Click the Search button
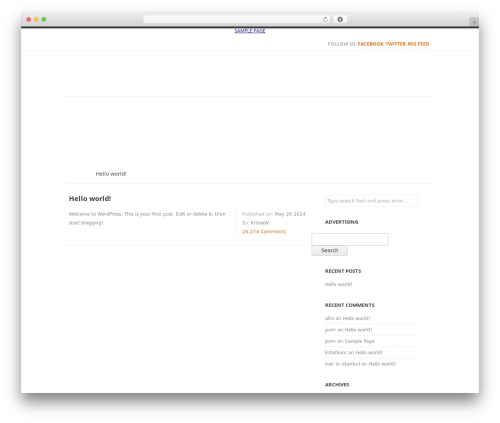 [x=329, y=251]
